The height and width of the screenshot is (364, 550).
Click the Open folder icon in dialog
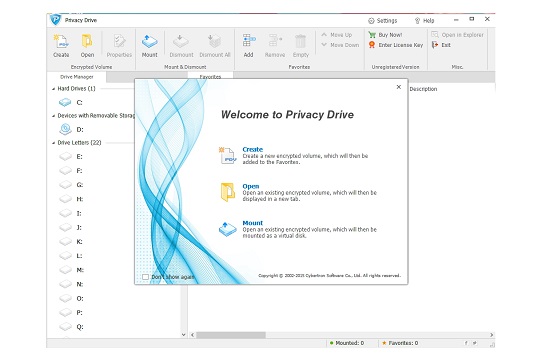228,192
